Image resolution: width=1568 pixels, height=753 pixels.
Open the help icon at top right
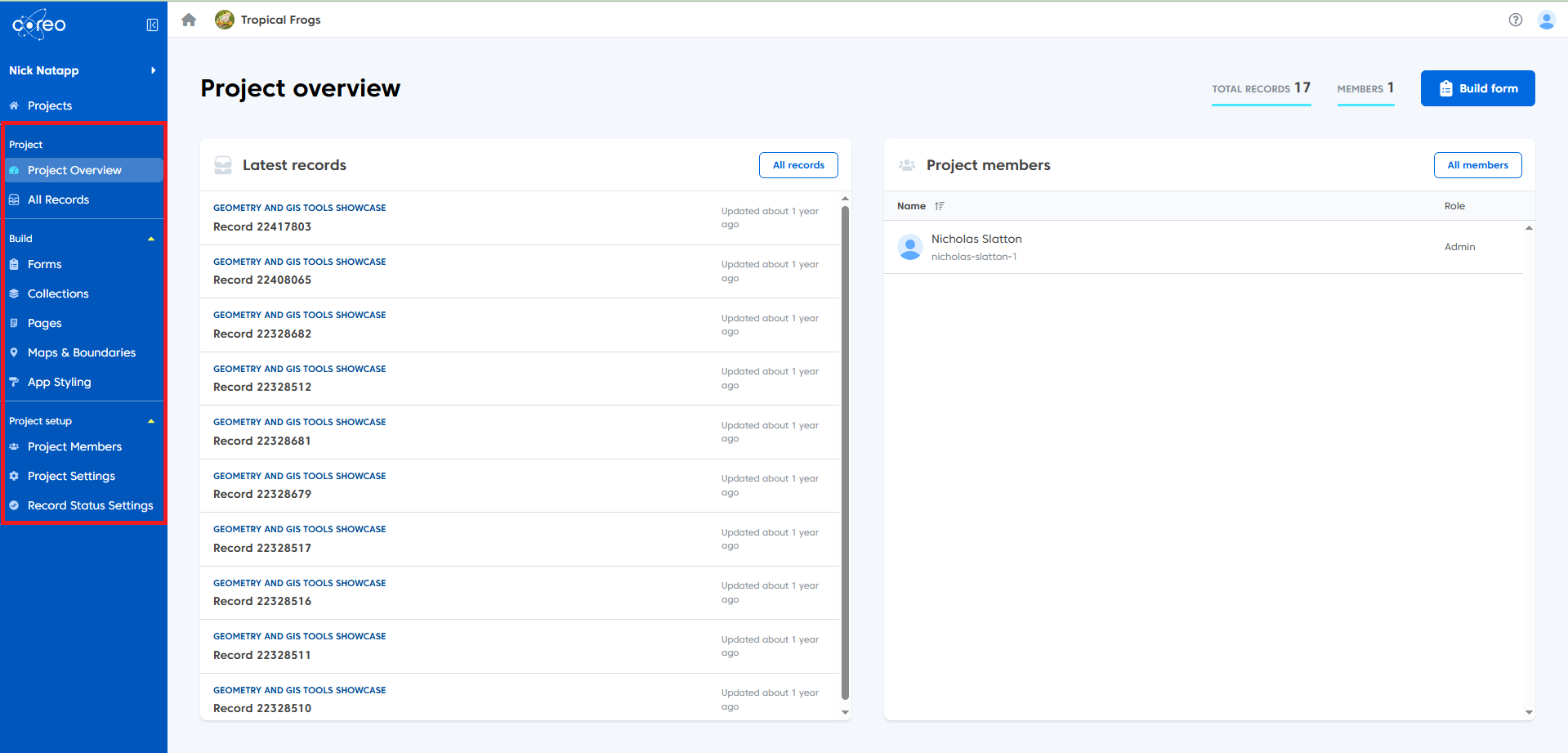pos(1515,20)
